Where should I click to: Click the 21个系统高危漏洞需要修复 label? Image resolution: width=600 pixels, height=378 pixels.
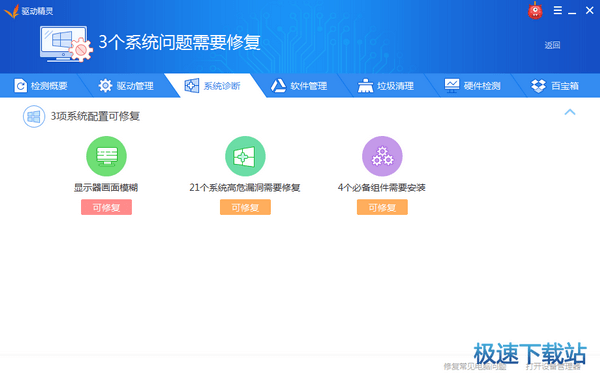pos(245,187)
